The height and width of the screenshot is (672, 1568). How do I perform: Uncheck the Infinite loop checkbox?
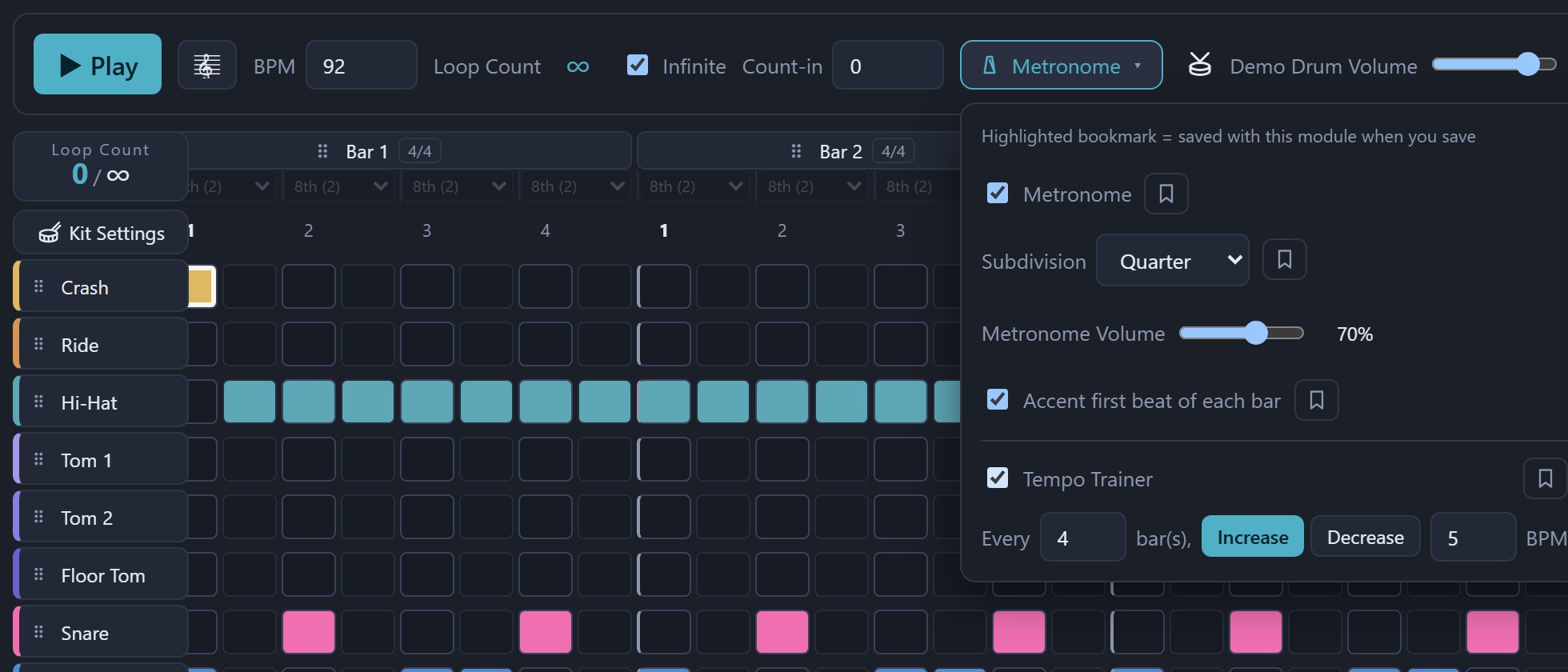638,65
